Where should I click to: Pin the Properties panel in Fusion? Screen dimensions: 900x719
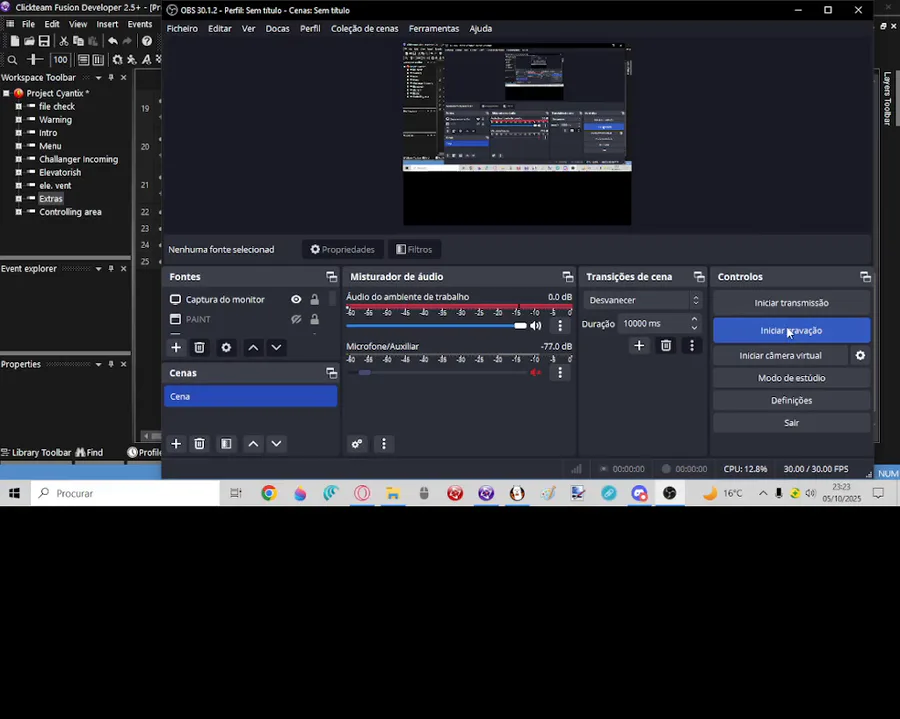coord(111,364)
